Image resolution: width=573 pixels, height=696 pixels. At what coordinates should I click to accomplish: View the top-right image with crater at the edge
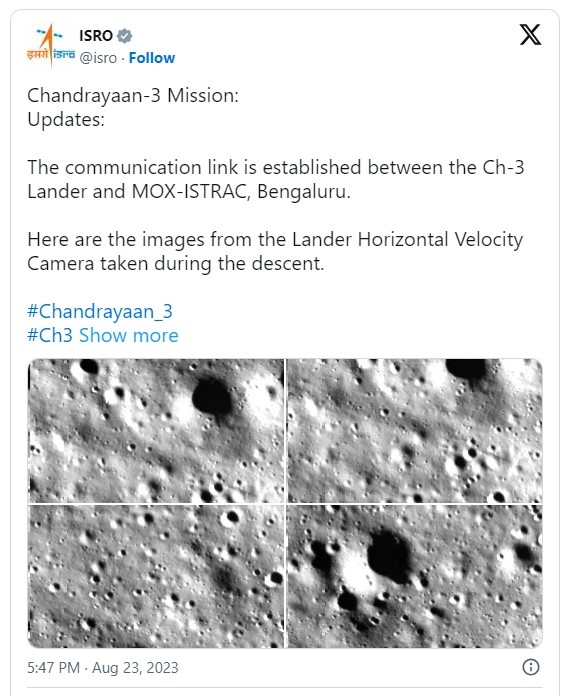pyautogui.click(x=415, y=431)
